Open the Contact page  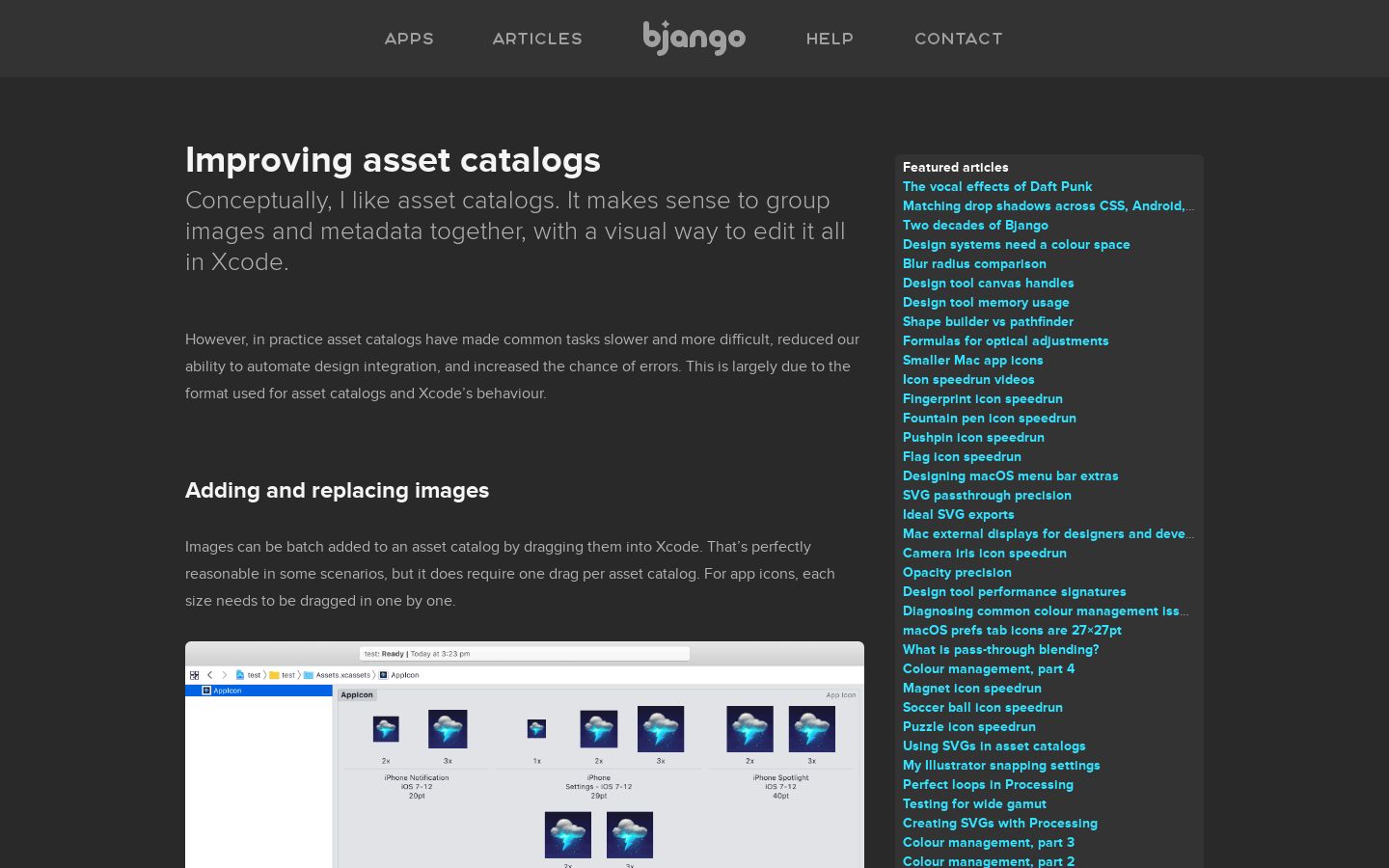pos(959,39)
